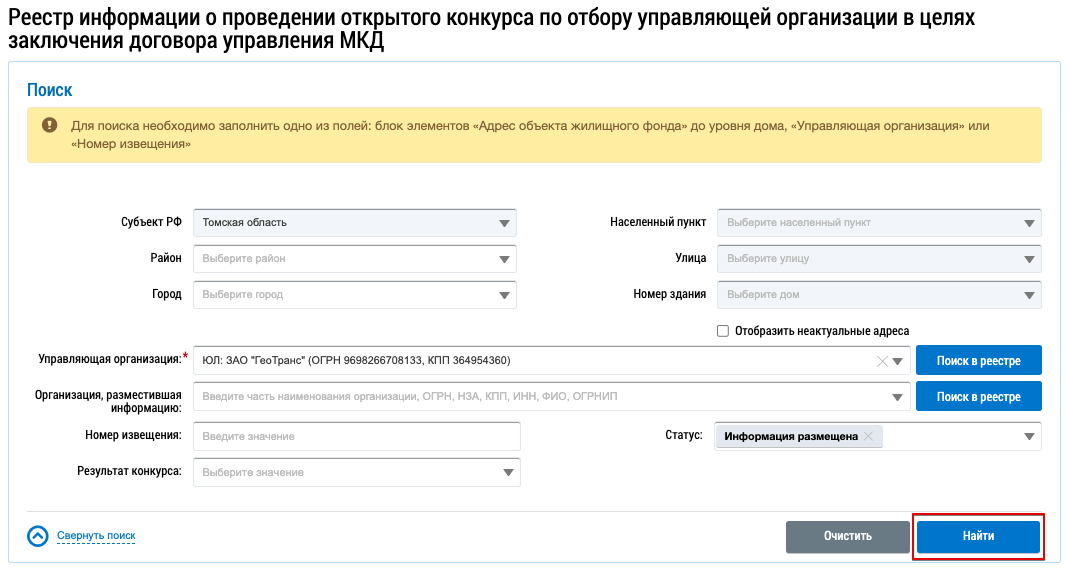Click the "Свернуть поиск" link
The image size is (1068, 576).
tap(96, 536)
